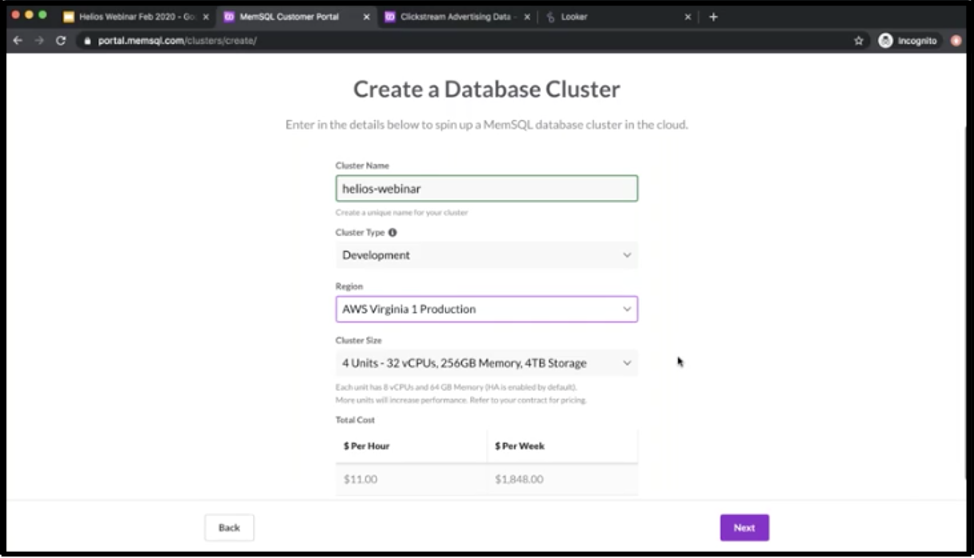
Task: Switch to Clickstream Advertising Data tab
Action: [457, 17]
